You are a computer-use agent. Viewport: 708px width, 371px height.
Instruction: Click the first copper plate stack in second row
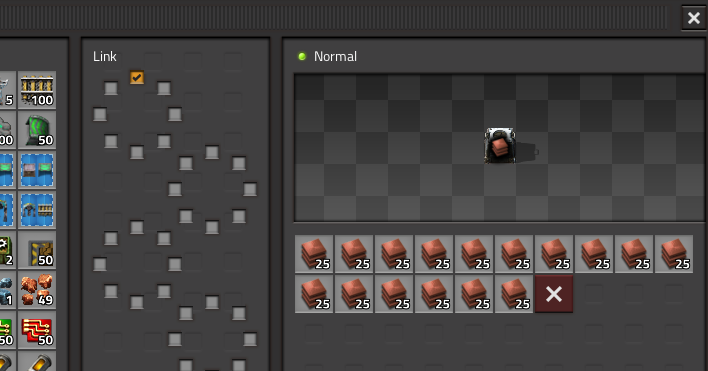tap(314, 294)
